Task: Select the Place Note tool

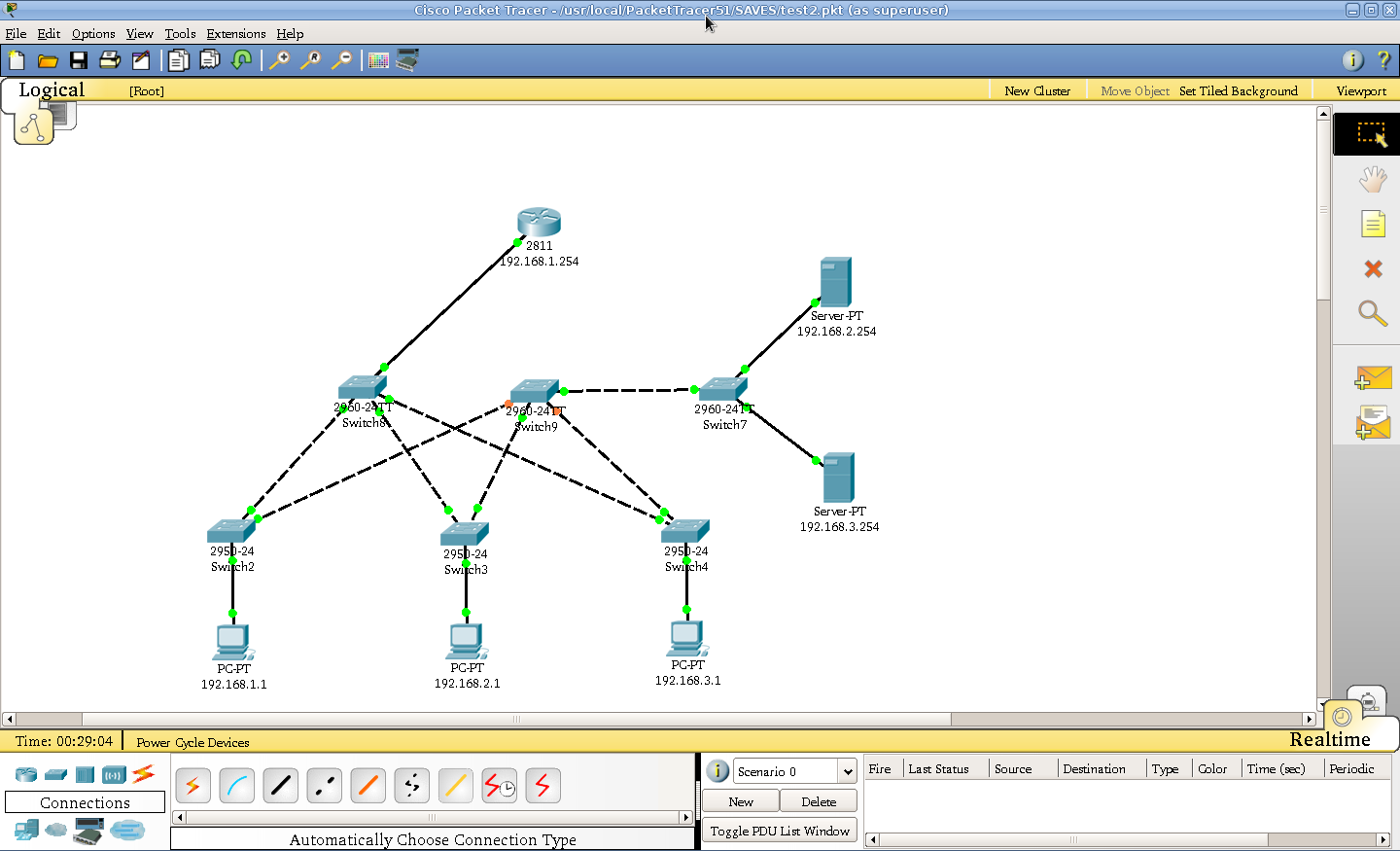Action: click(1372, 224)
